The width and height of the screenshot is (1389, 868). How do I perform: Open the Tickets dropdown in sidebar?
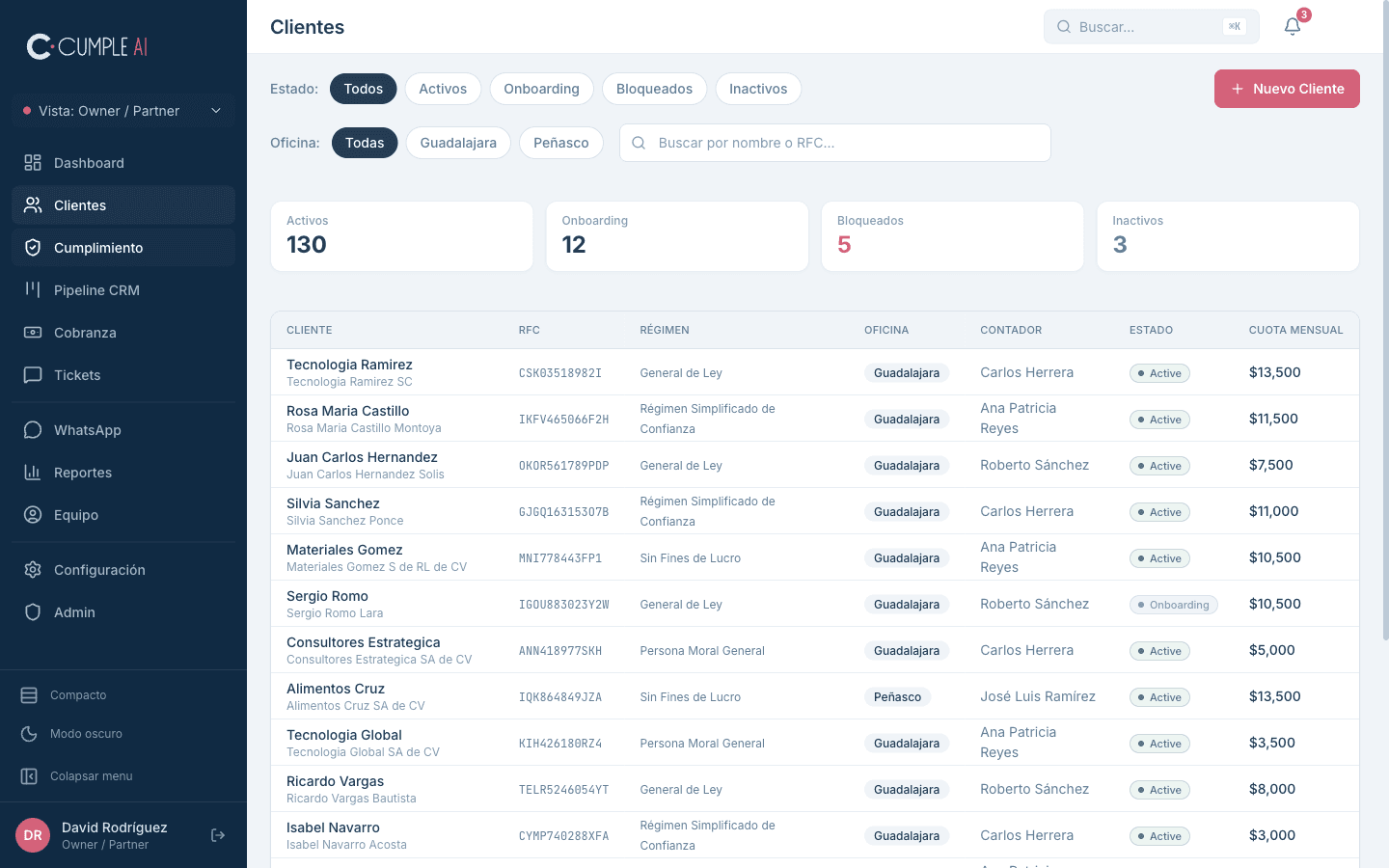point(76,374)
